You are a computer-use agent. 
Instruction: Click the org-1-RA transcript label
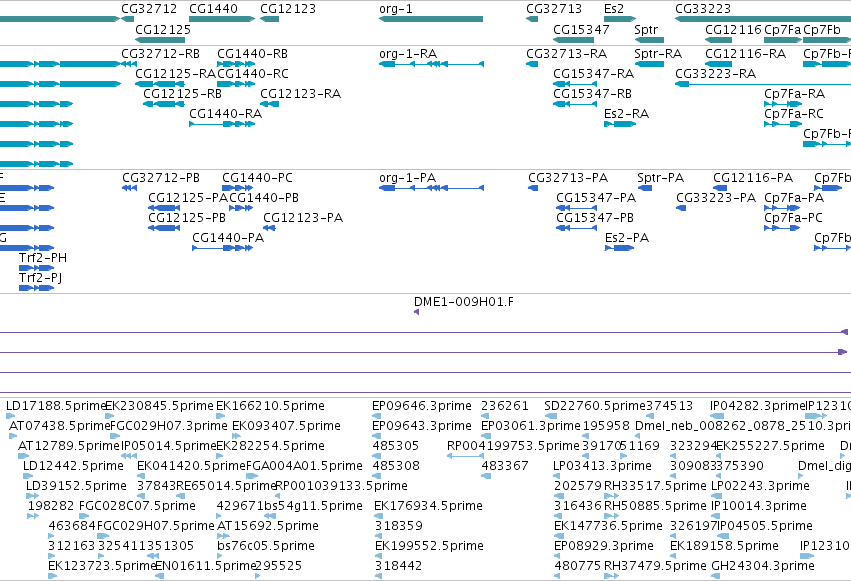(408, 54)
